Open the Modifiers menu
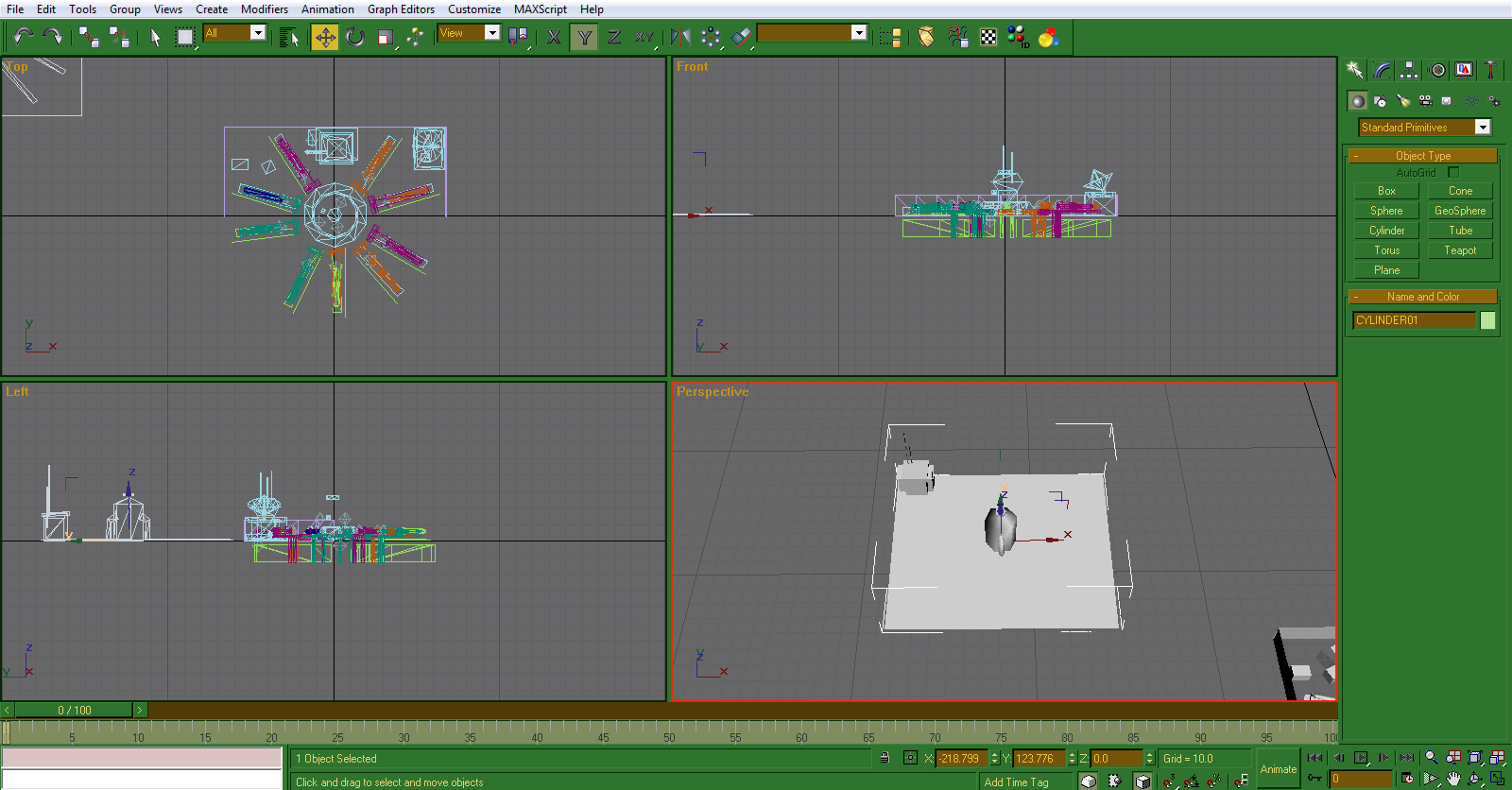 (264, 9)
